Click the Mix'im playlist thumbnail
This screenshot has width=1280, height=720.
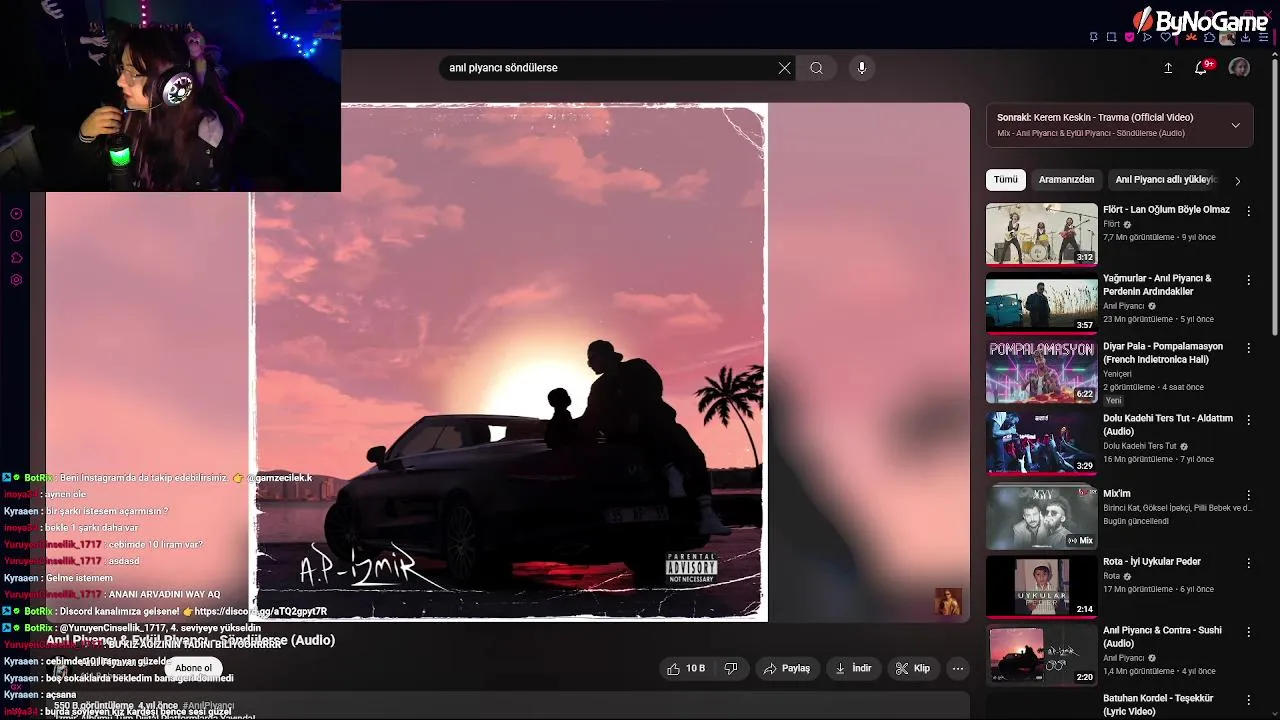coord(1041,517)
